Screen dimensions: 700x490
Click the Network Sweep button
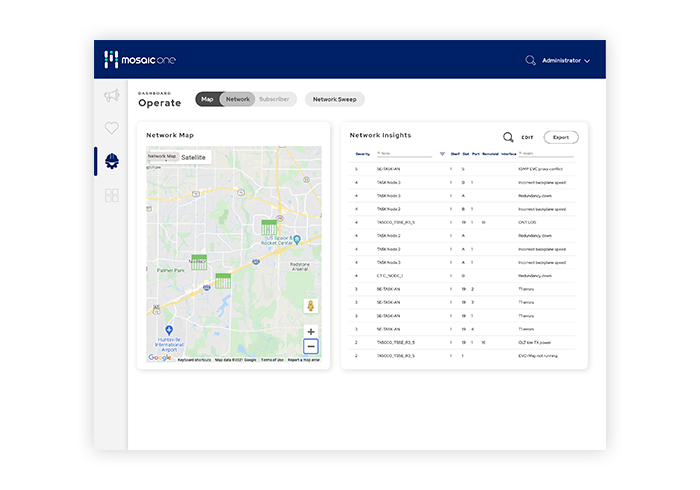334,99
